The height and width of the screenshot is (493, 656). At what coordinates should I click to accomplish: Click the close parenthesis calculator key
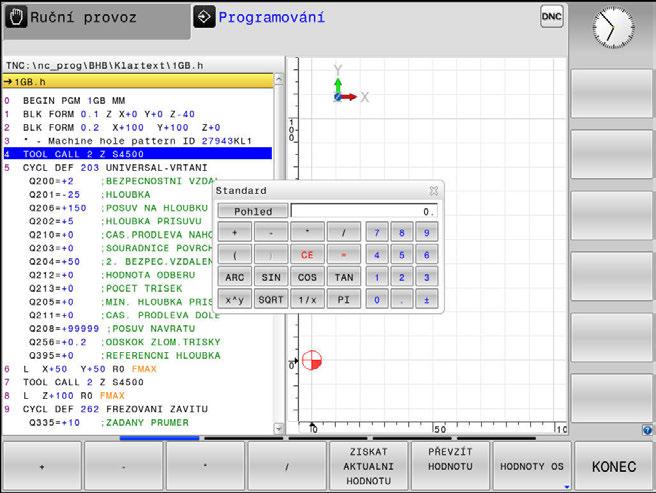click(271, 254)
